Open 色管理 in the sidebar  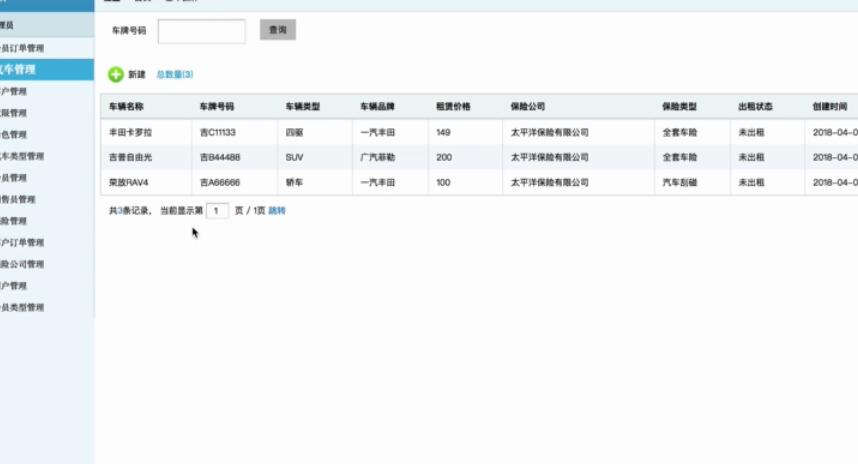[x=13, y=135]
